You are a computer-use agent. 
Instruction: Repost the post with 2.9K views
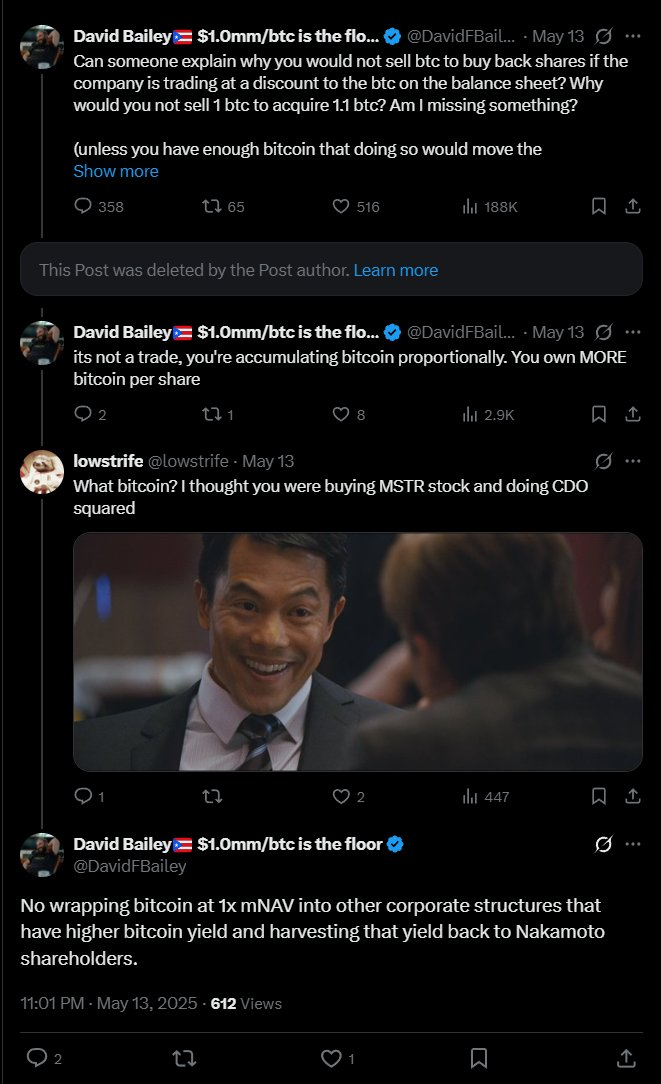point(211,414)
